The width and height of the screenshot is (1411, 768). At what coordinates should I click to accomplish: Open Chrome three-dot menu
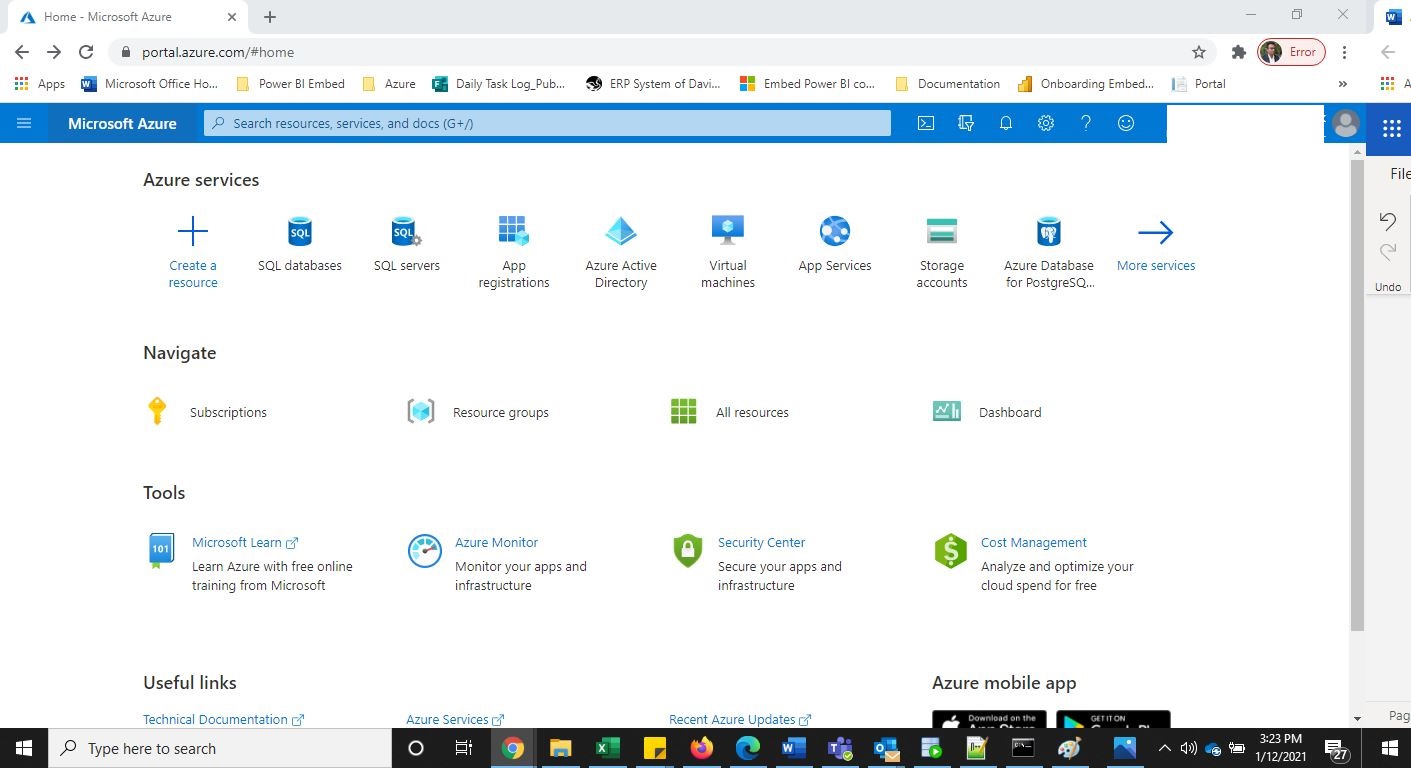click(x=1344, y=52)
